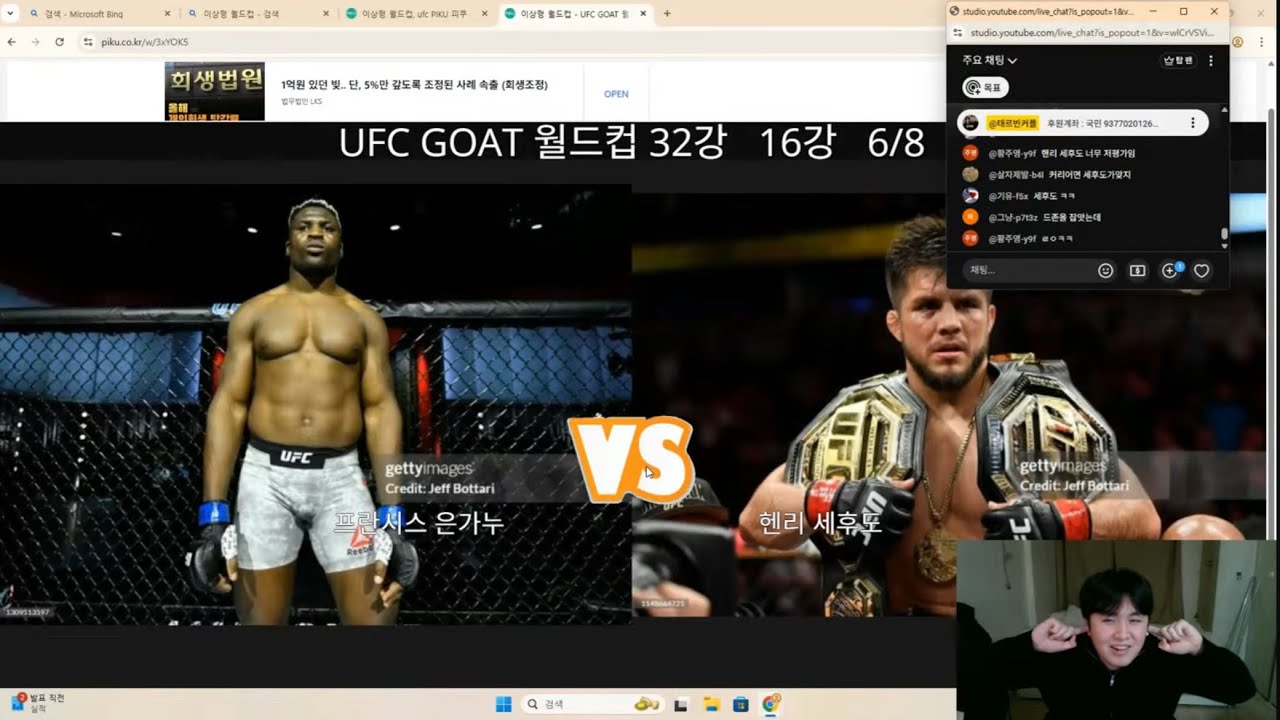Image resolution: width=1280 pixels, height=720 pixels.
Task: Go back in the browser
Action: point(12,42)
